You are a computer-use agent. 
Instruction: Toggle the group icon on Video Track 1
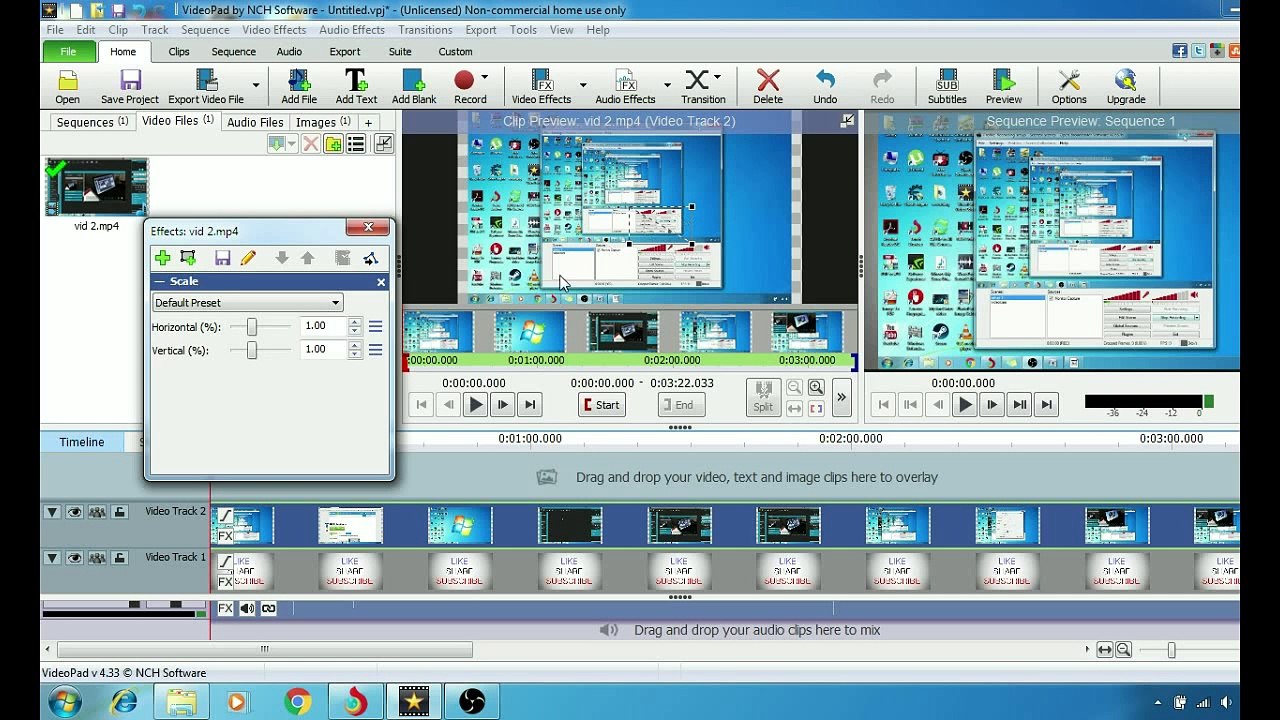tap(97, 558)
